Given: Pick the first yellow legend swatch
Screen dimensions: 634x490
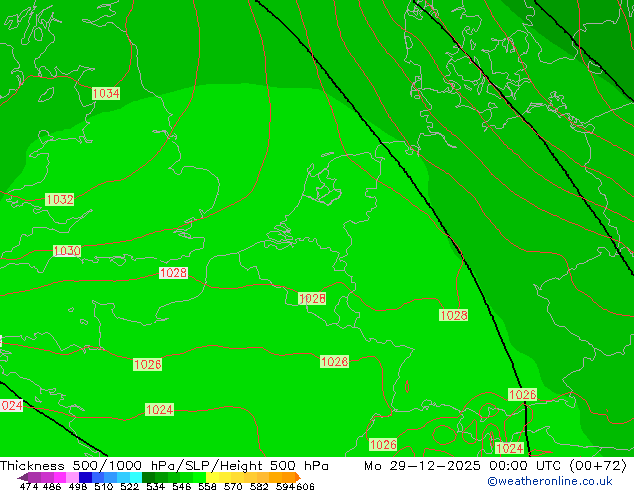Looking at the screenshot, I should tap(212, 477).
